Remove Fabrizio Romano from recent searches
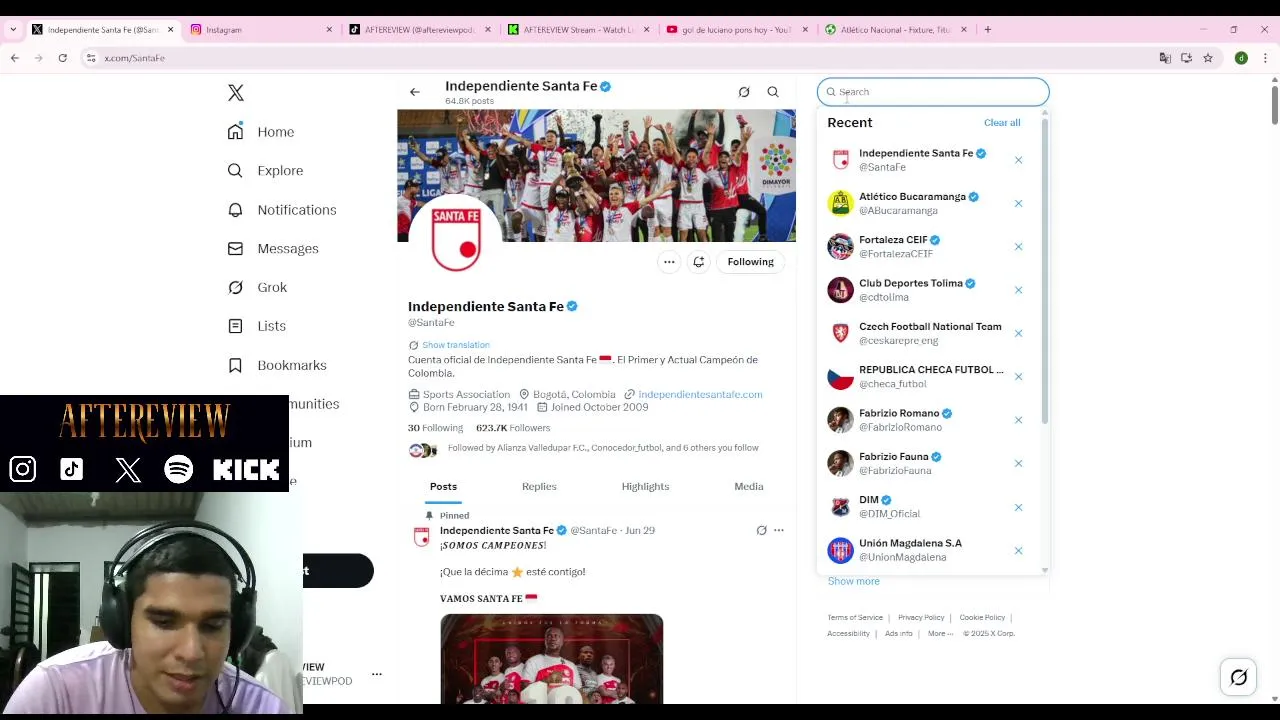This screenshot has height=720, width=1280. [1018, 420]
